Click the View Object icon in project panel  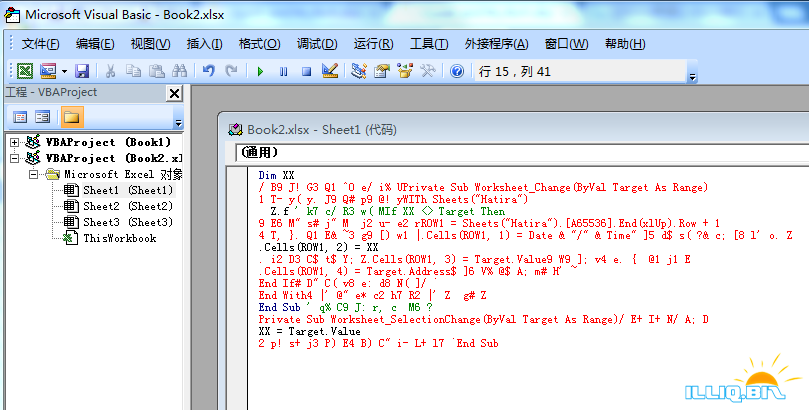click(x=42, y=117)
